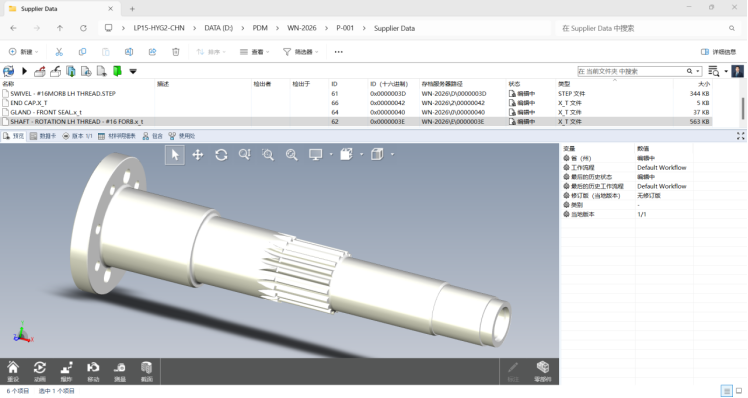Click the dynamic zoom magnifier icon
The width and height of the screenshot is (748, 398).
click(x=291, y=155)
